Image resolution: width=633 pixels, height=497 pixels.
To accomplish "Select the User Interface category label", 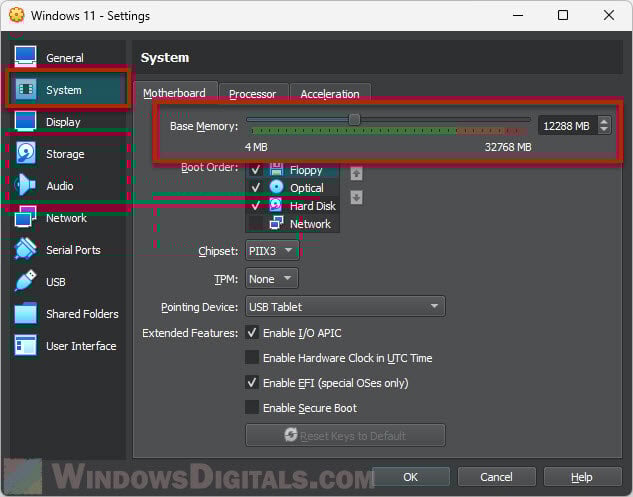I will tap(81, 346).
